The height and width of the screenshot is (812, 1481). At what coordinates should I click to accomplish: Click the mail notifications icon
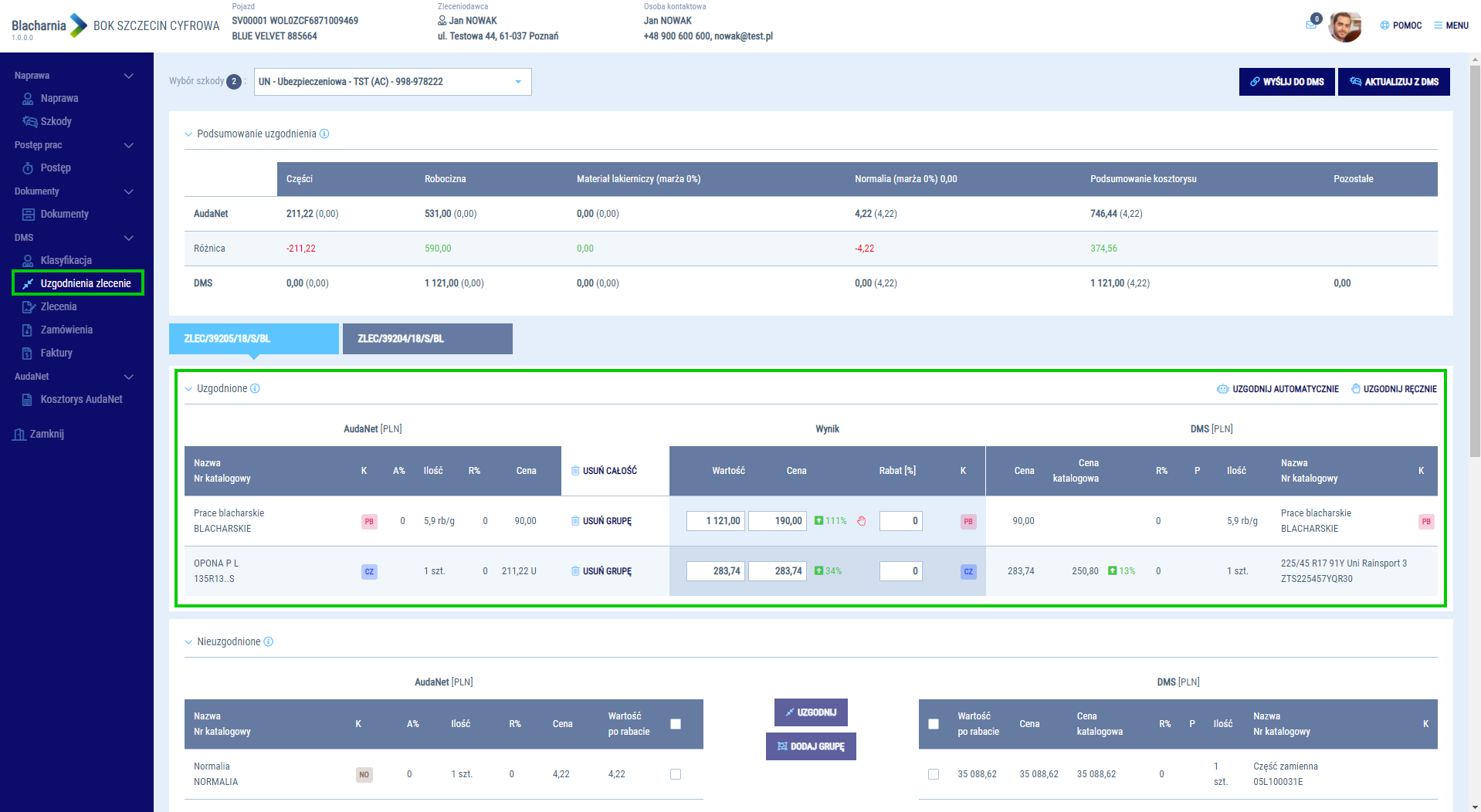[x=1310, y=25]
